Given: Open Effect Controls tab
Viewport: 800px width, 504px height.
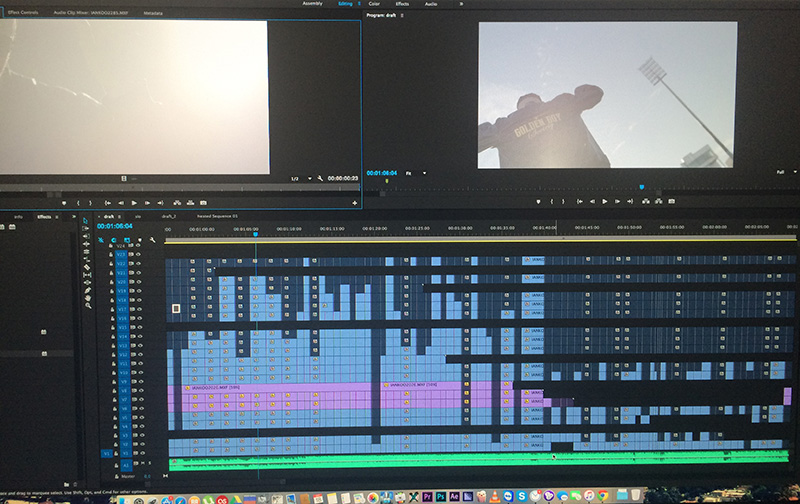Looking at the screenshot, I should tap(22, 12).
